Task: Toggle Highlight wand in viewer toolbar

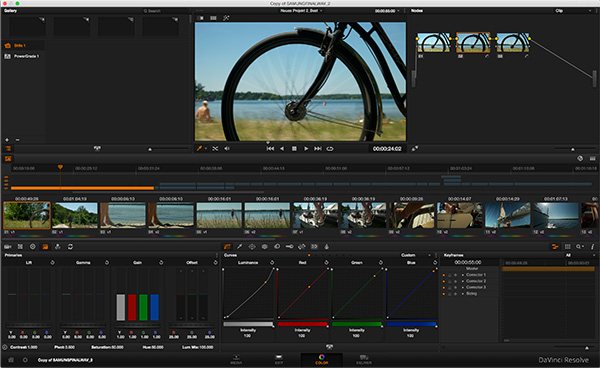Action: coord(226,18)
